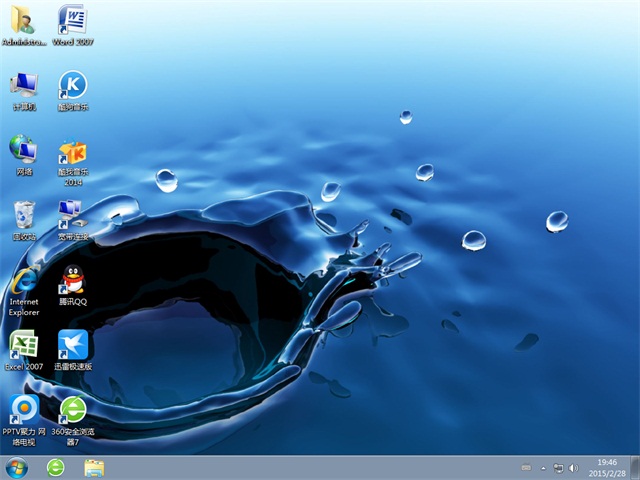Open the Word 2007 desktop shortcut
The image size is (640, 480).
[72, 22]
